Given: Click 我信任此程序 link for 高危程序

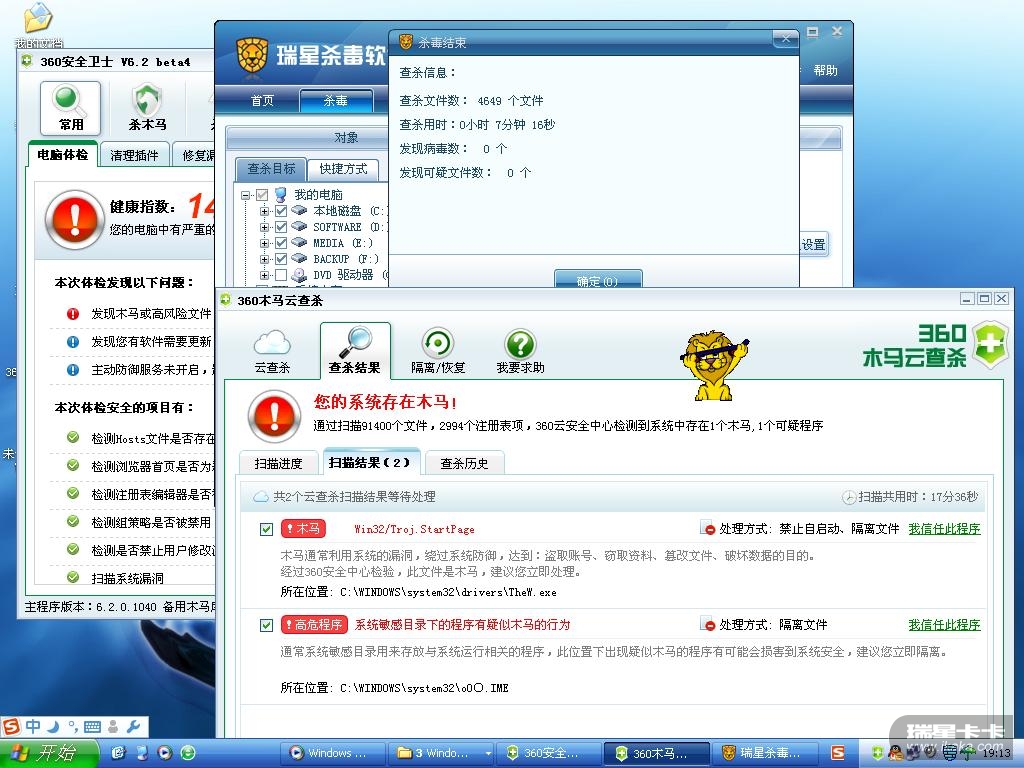Looking at the screenshot, I should coord(944,625).
